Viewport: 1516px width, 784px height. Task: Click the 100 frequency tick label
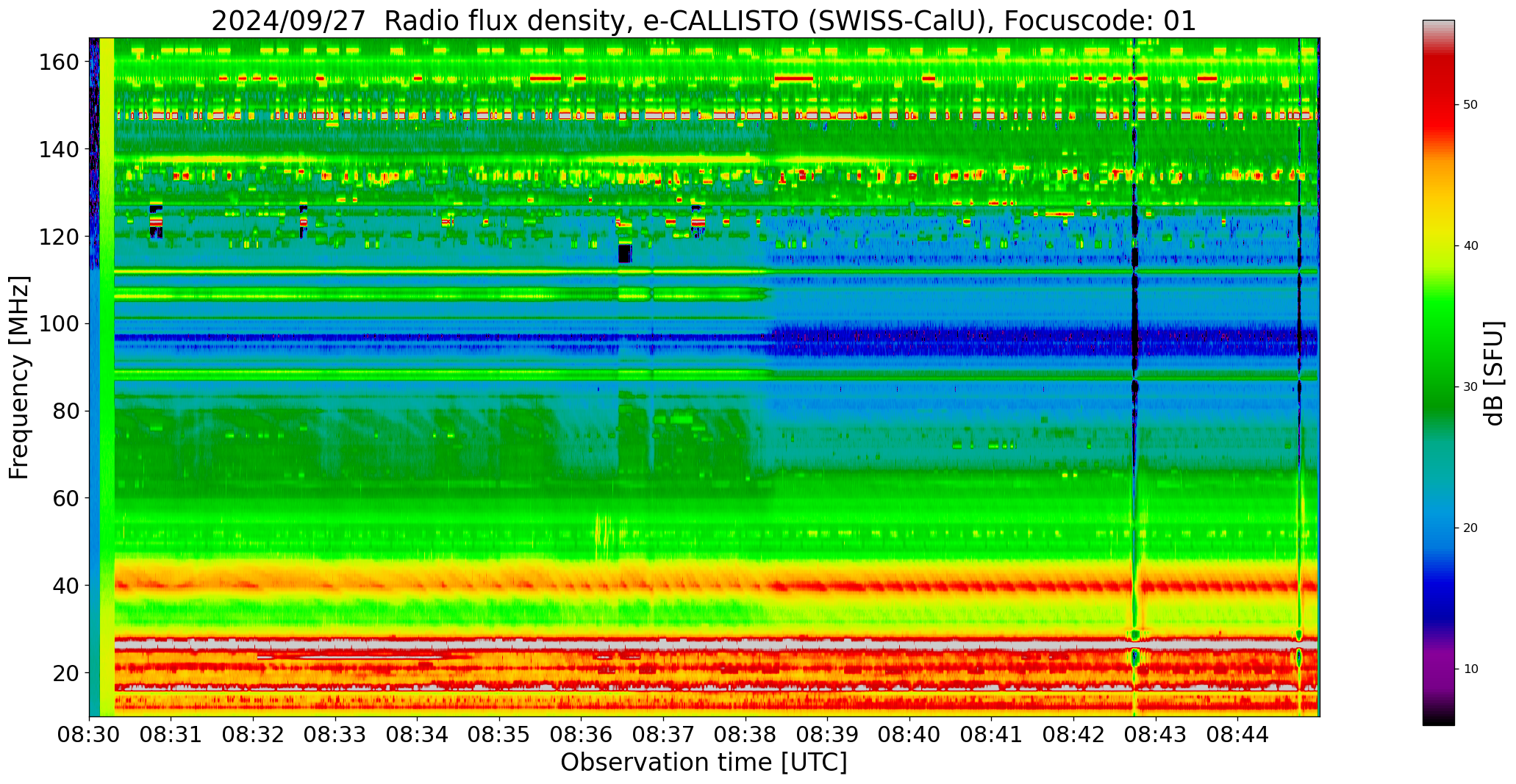59,324
